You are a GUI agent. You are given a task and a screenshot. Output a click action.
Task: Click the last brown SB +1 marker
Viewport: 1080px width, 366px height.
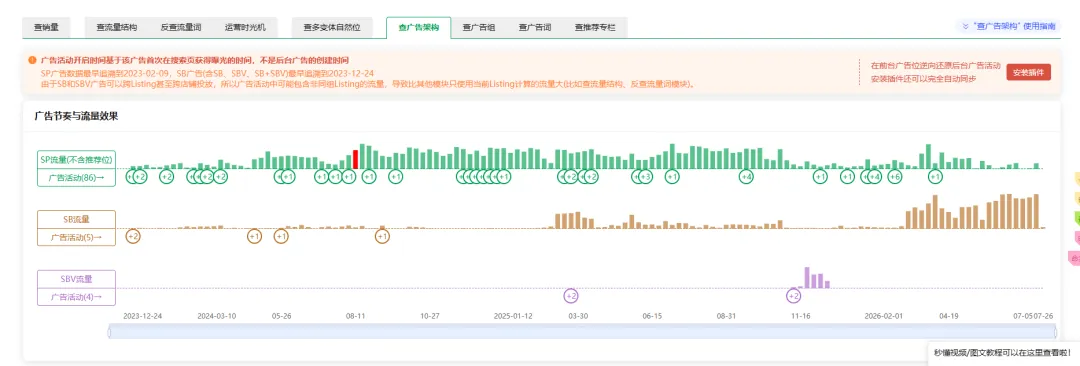click(382, 236)
